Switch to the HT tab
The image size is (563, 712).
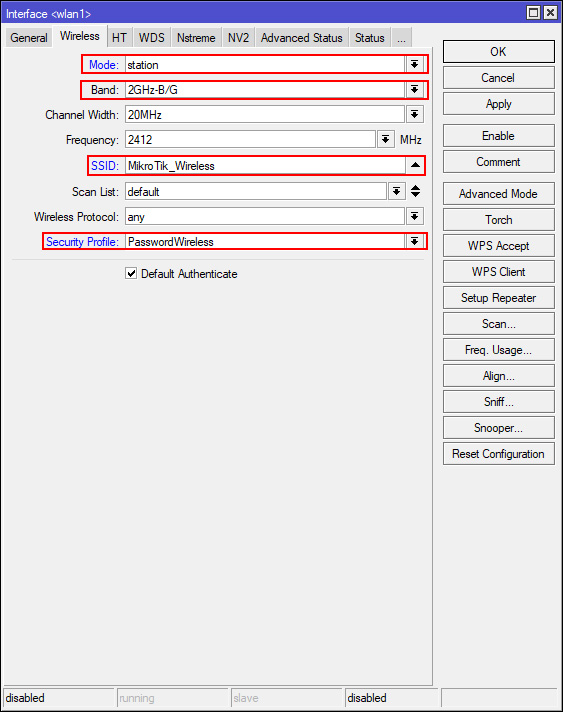(119, 38)
